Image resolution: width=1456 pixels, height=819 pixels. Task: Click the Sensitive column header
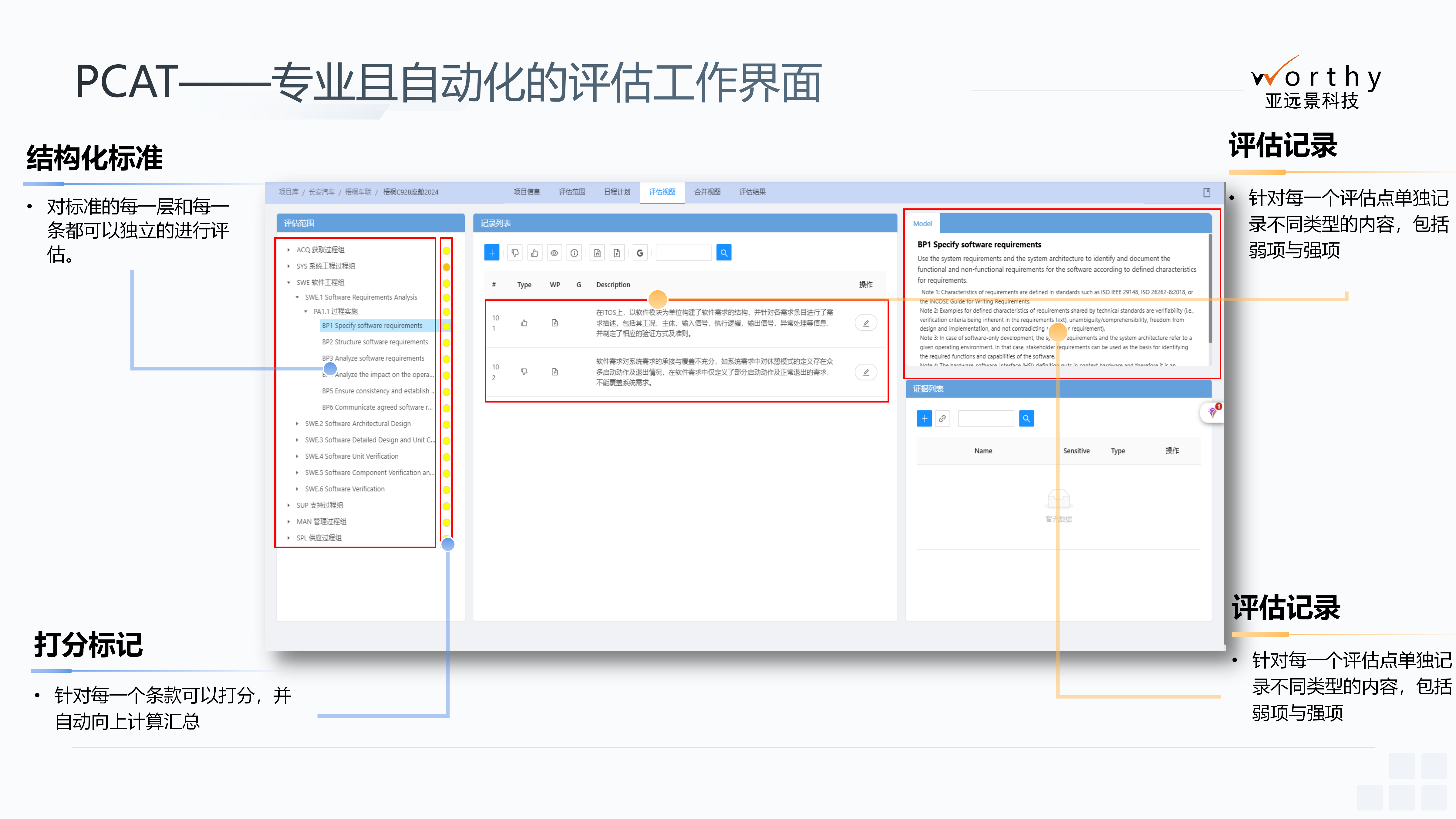1076,451
